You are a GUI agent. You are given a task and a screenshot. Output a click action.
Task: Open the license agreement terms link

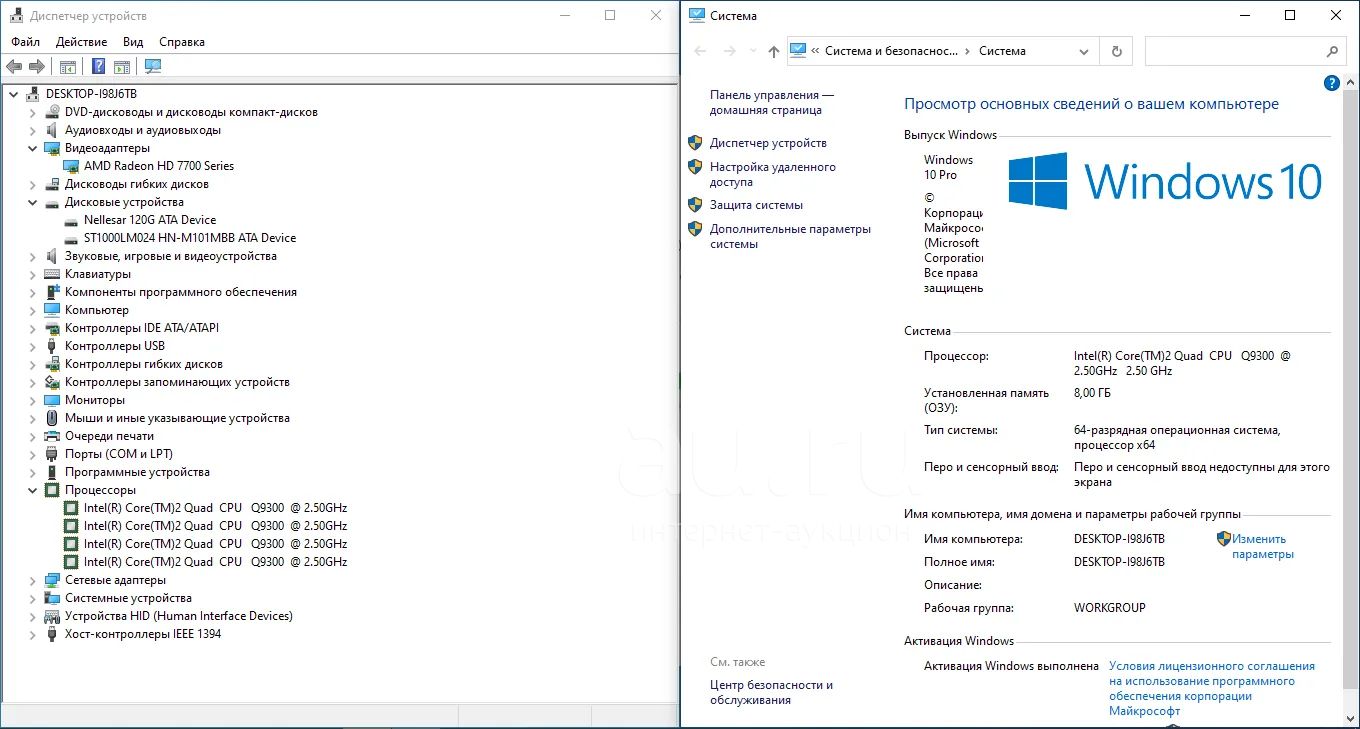[1212, 688]
